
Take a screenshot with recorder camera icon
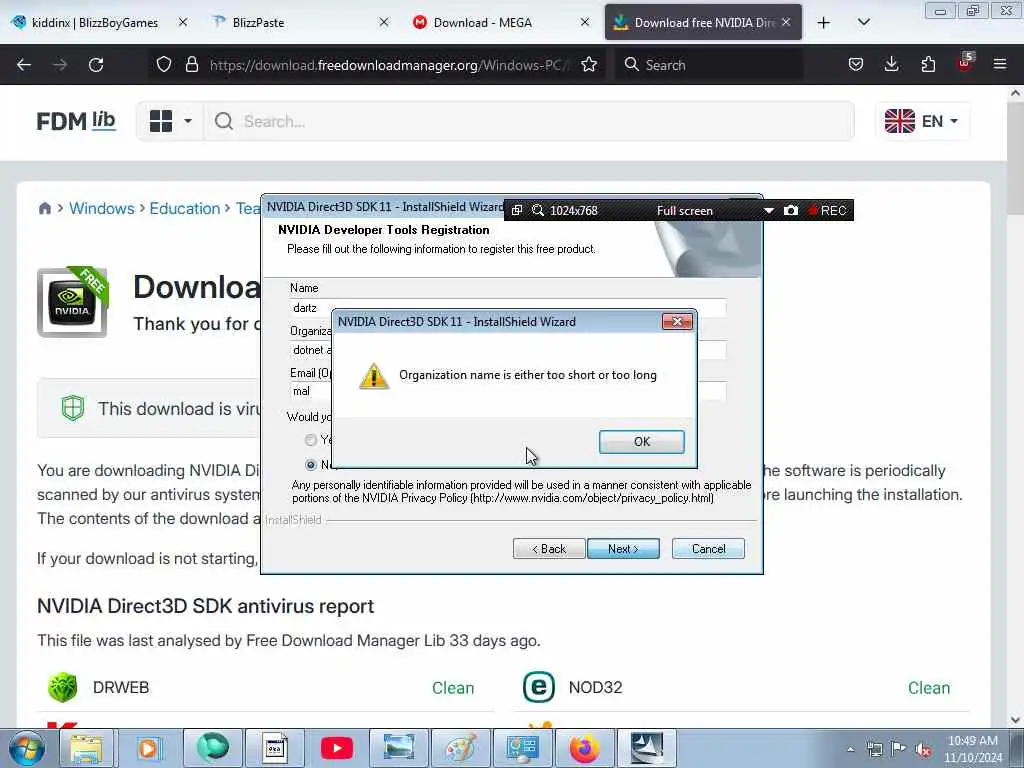click(791, 210)
